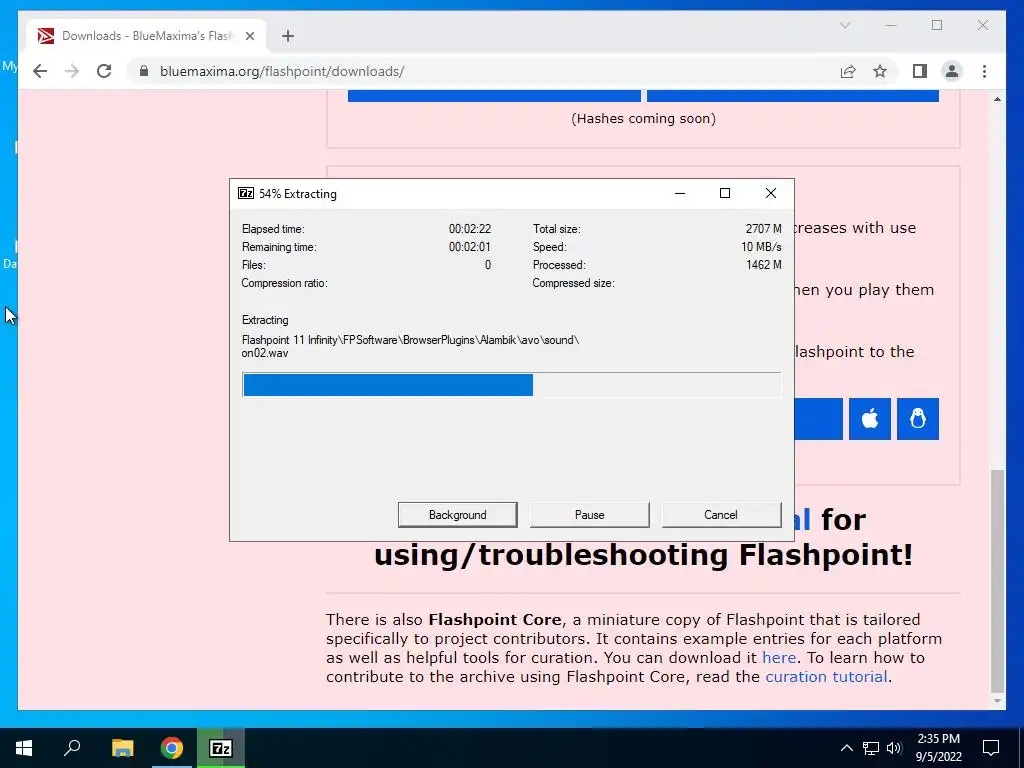The height and width of the screenshot is (768, 1024).
Task: Open the curation tutorial link
Action: point(825,677)
